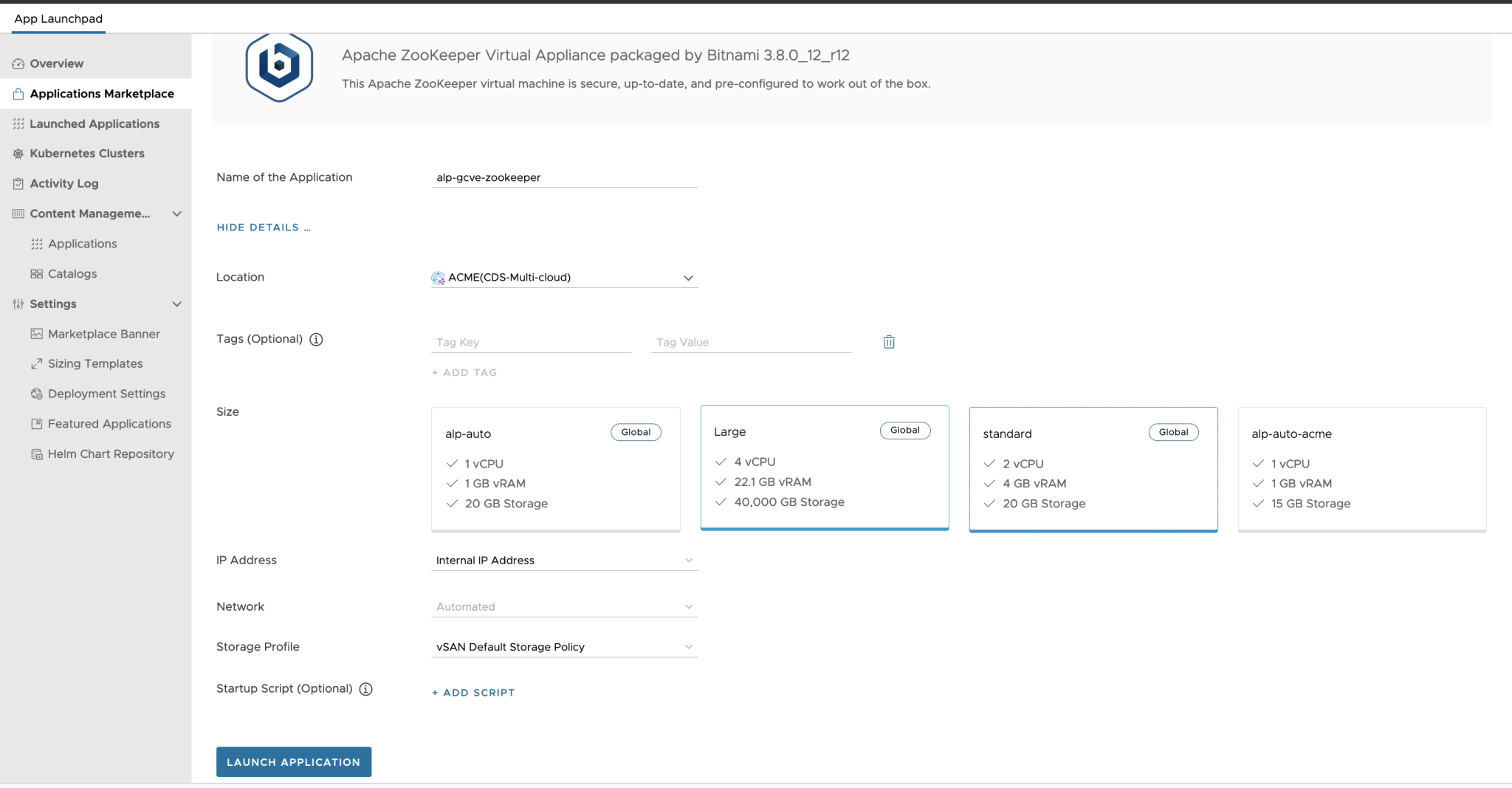
Task: Click the trash icon next to Tag Value
Action: pyautogui.click(x=888, y=341)
